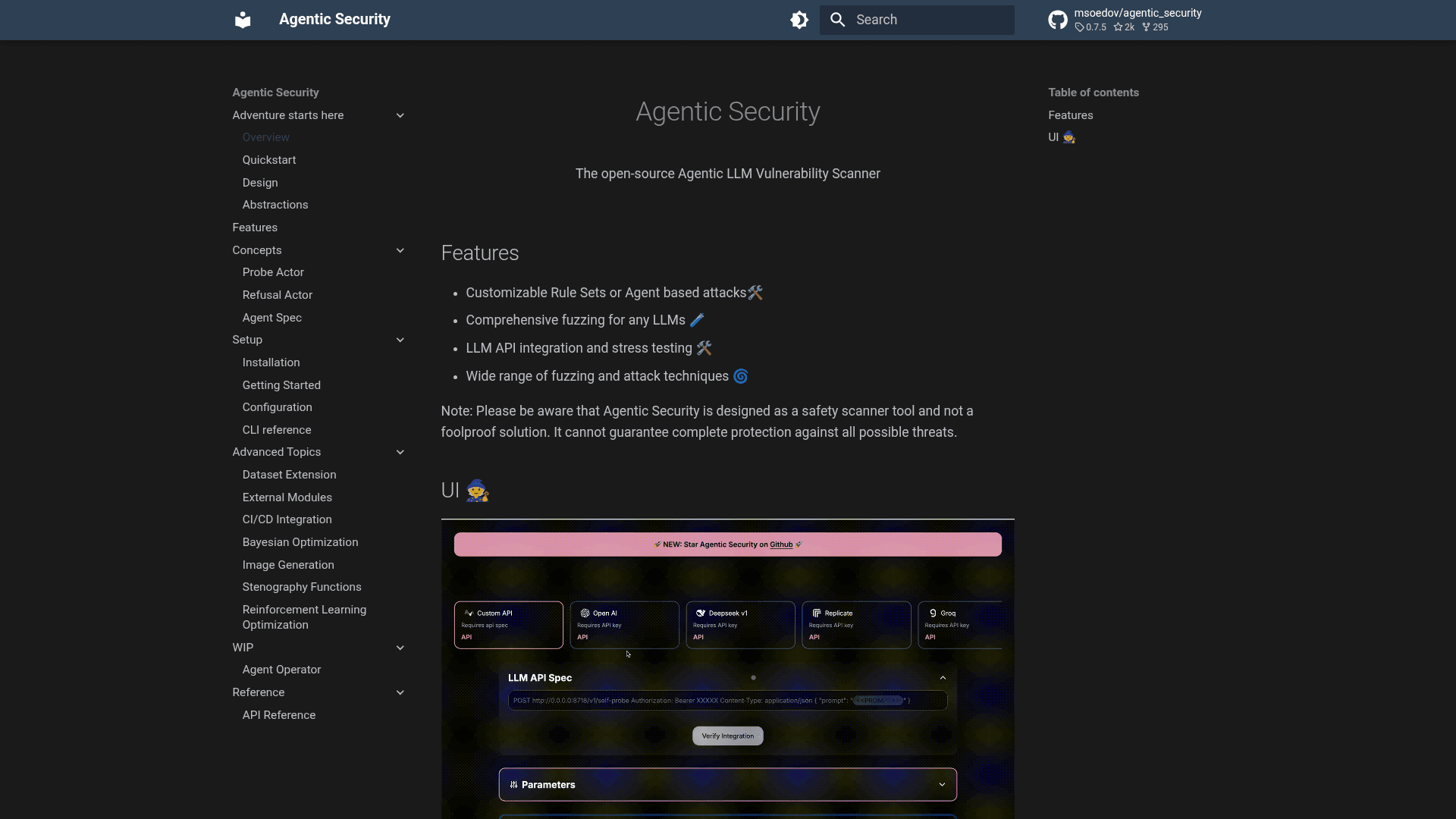Open the CI/CD Integration page
The width and height of the screenshot is (1456, 819).
tap(287, 519)
